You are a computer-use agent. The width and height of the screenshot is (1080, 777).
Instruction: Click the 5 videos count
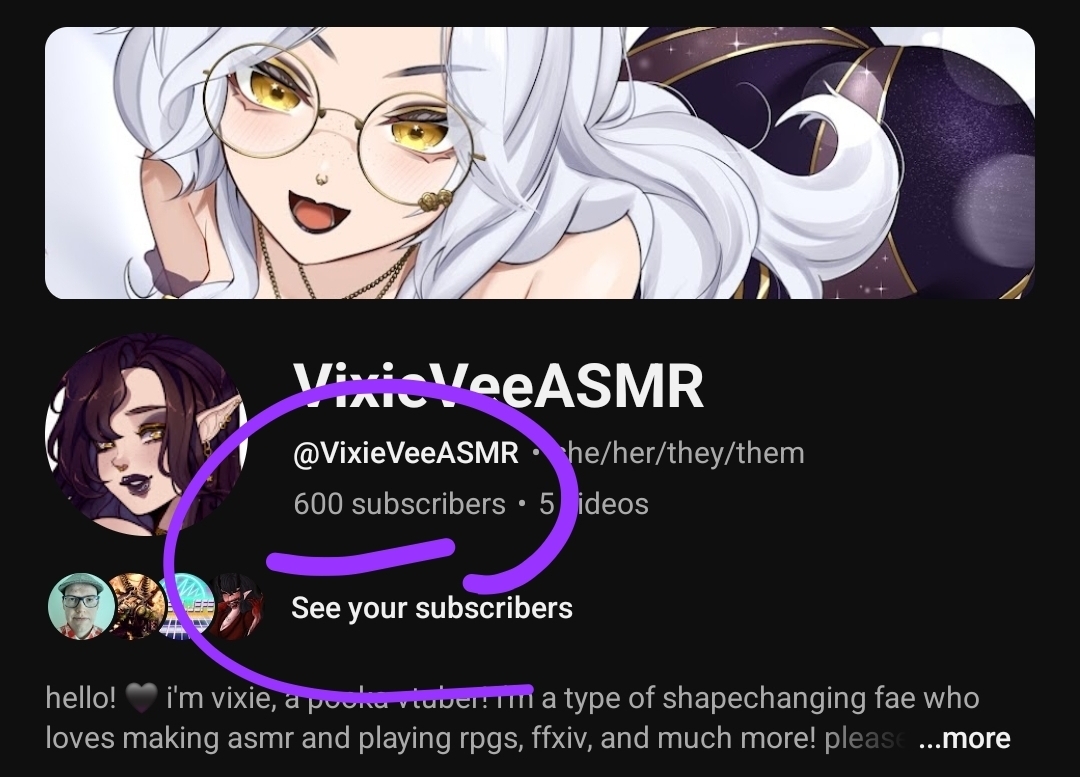[594, 504]
